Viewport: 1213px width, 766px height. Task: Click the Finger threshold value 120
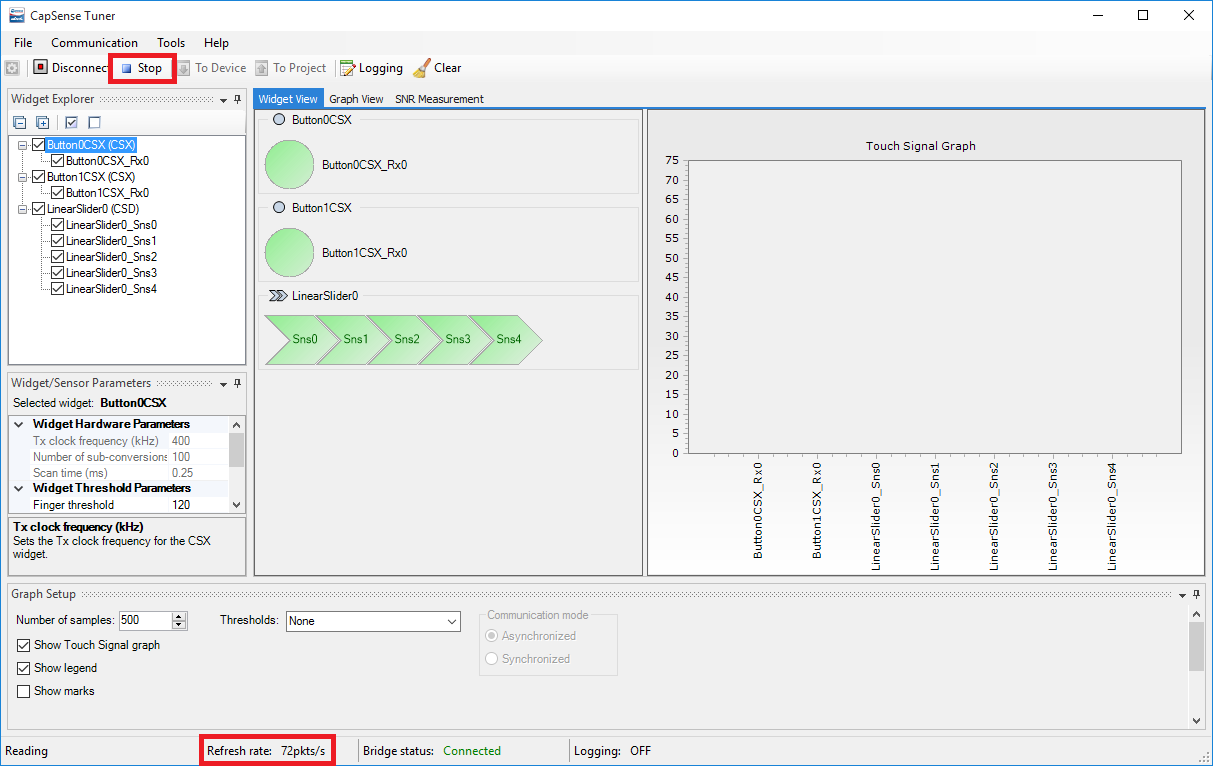(x=181, y=505)
